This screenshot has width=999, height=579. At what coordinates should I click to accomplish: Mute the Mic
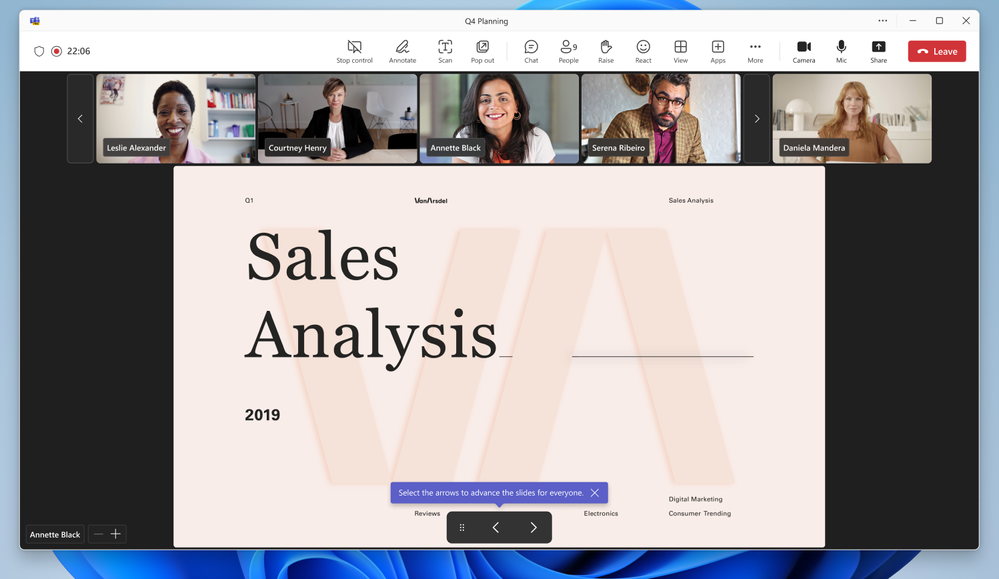[x=841, y=52]
